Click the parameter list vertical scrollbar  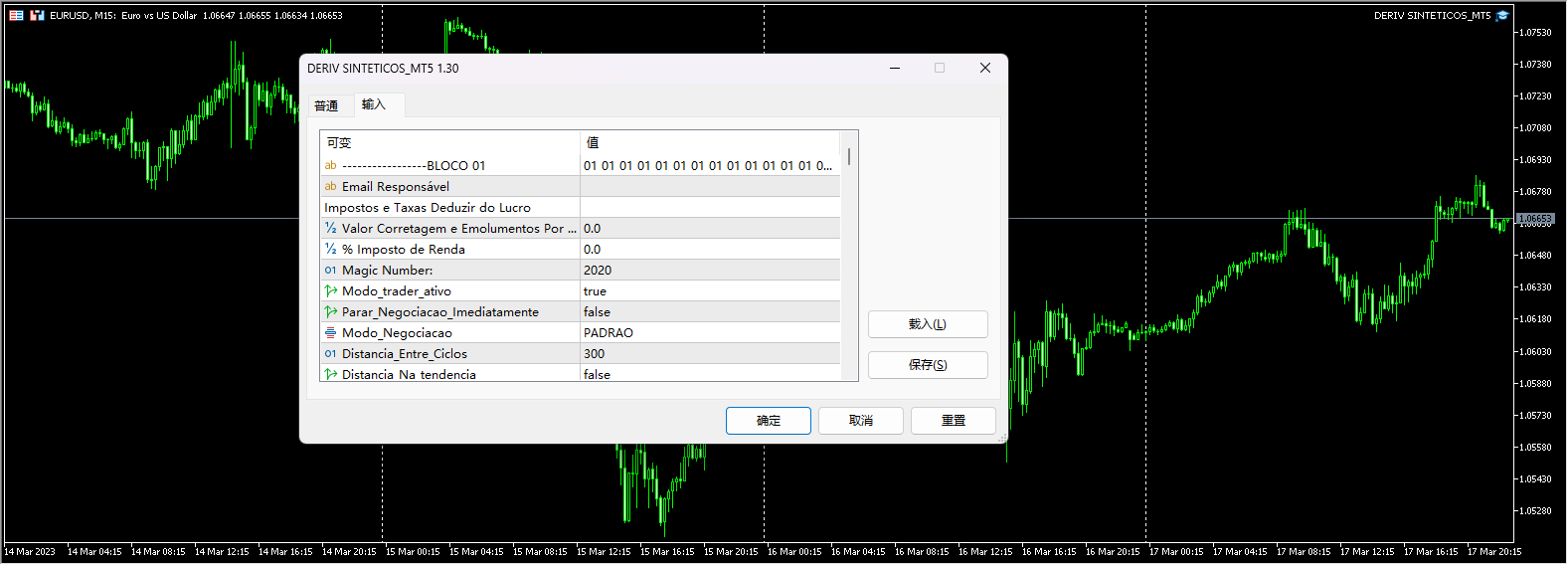pyautogui.click(x=849, y=157)
